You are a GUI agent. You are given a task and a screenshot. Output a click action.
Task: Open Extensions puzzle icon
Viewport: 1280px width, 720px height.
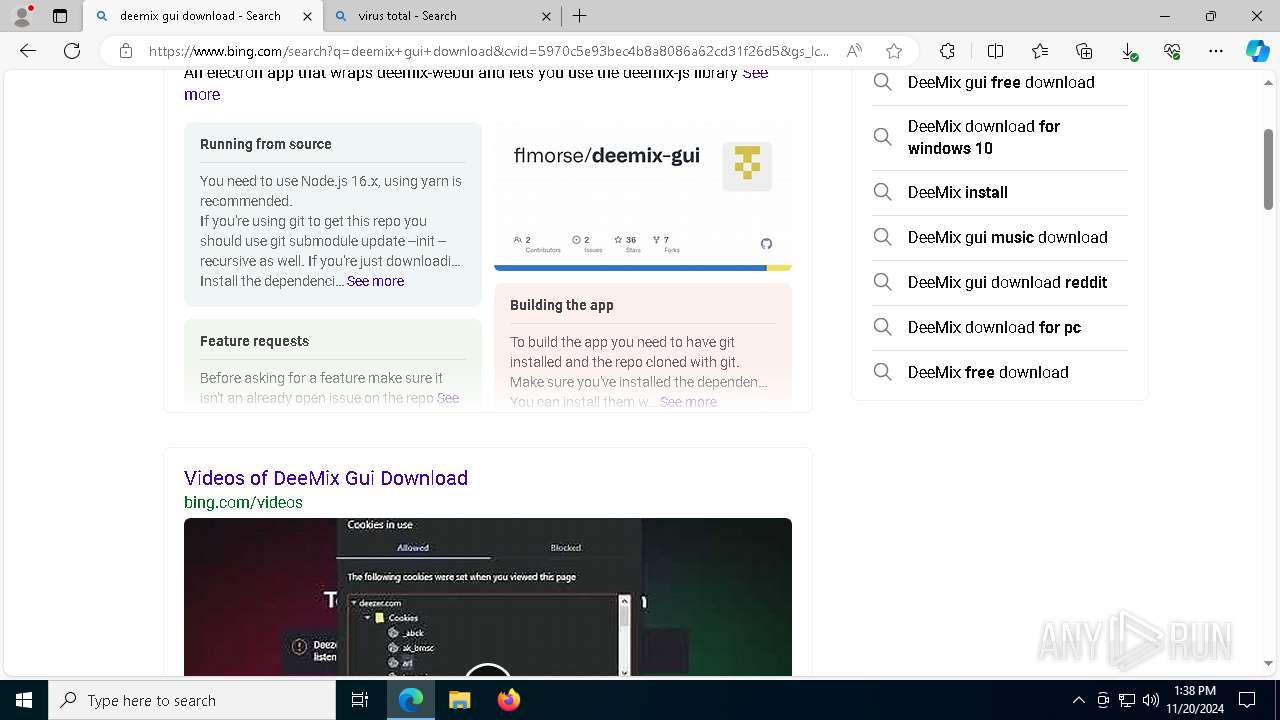[x=947, y=51]
